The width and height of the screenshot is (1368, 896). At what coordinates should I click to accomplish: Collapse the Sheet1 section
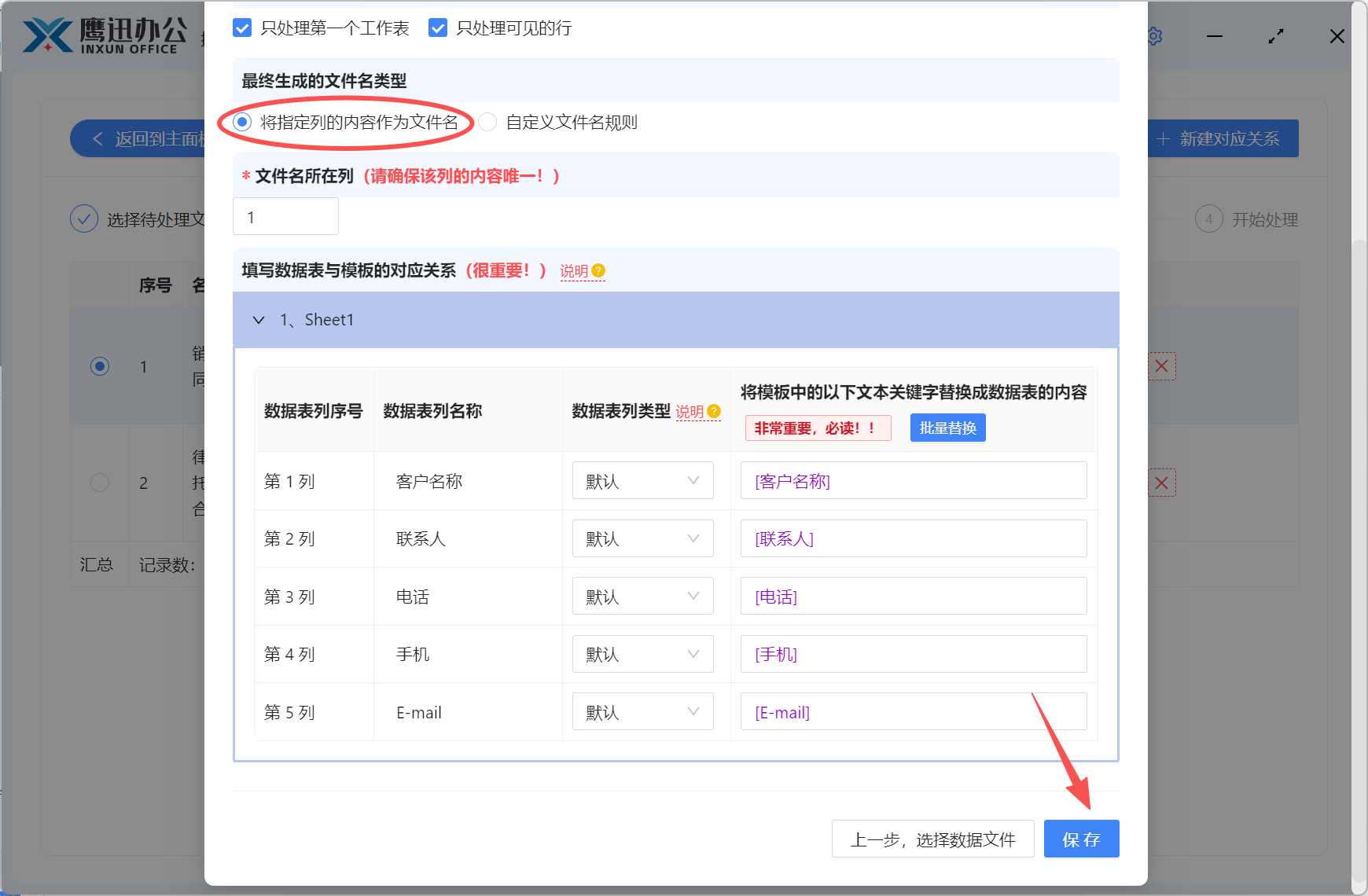259,320
